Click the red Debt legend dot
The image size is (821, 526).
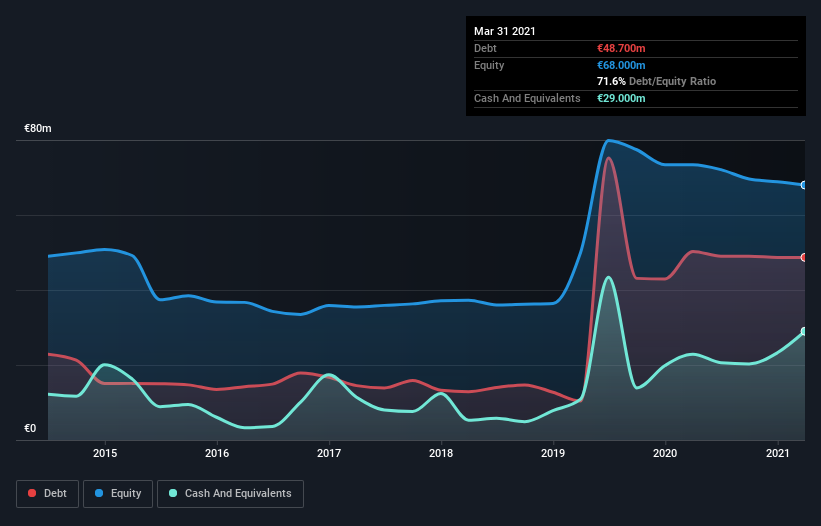click(x=32, y=493)
